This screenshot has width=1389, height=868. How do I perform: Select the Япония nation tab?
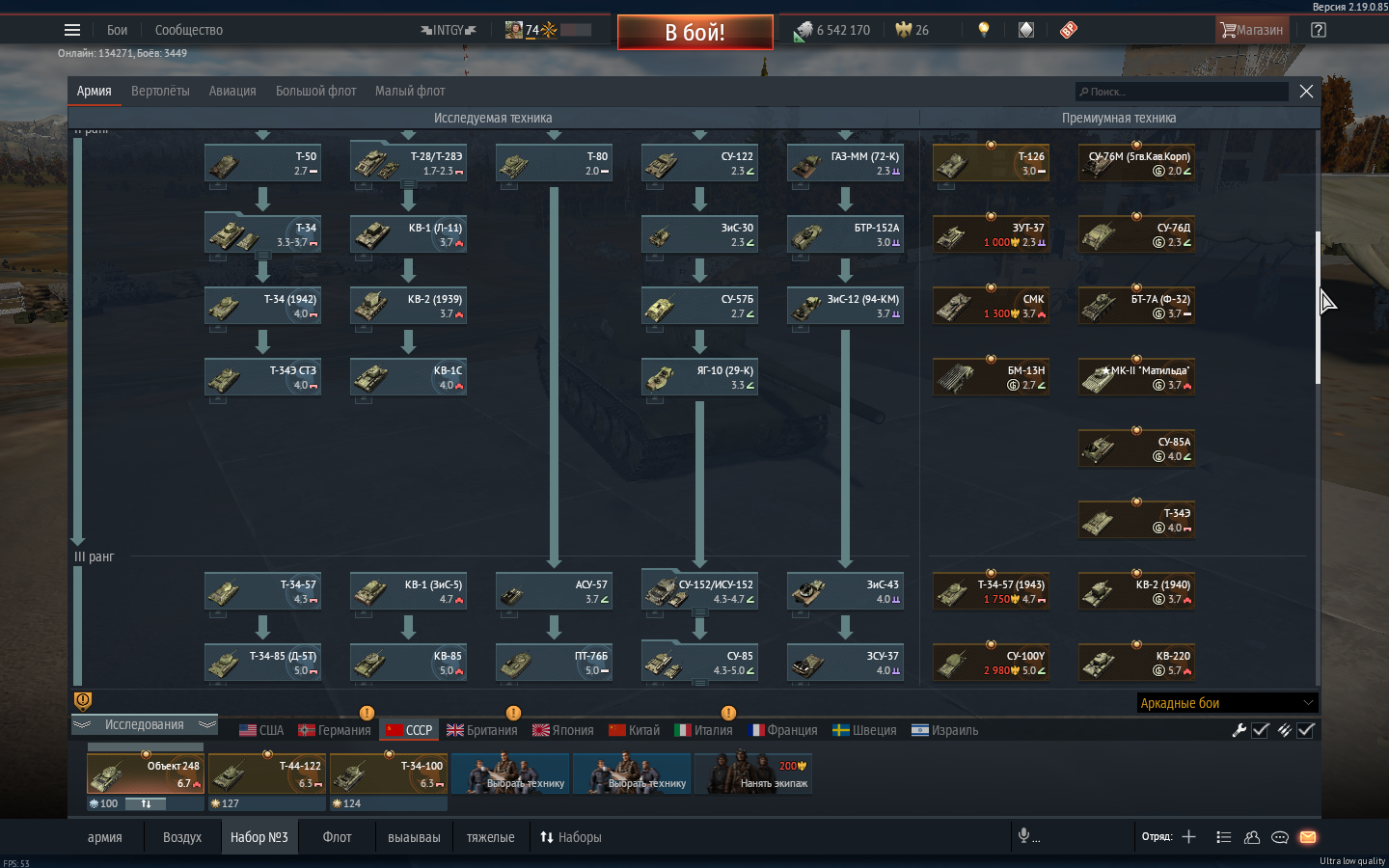(x=563, y=730)
